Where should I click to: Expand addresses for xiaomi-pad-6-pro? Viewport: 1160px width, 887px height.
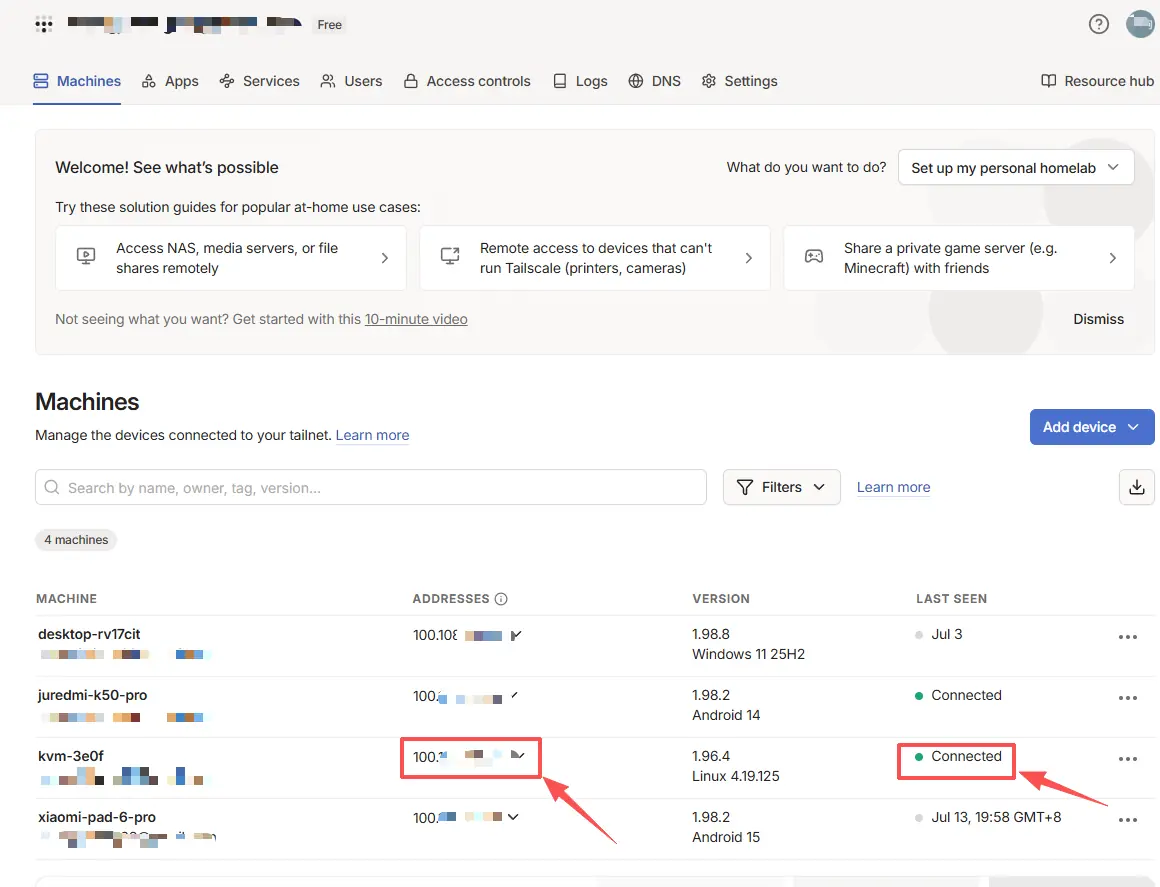click(x=513, y=817)
